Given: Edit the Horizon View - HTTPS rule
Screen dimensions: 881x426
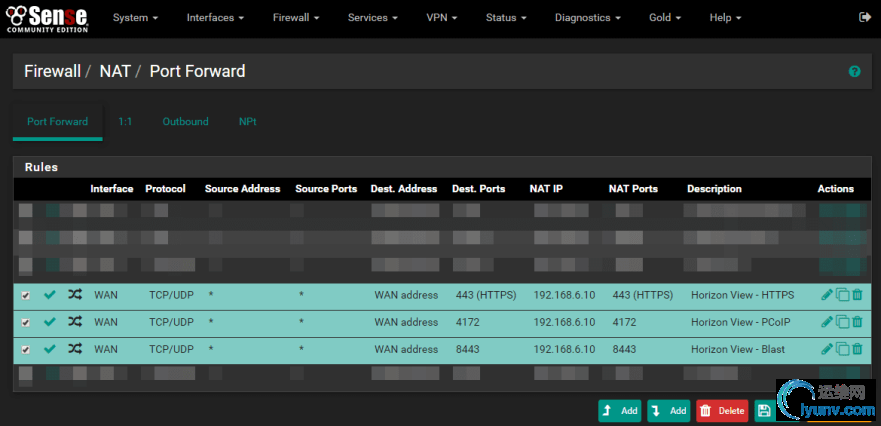Looking at the screenshot, I should click(826, 294).
